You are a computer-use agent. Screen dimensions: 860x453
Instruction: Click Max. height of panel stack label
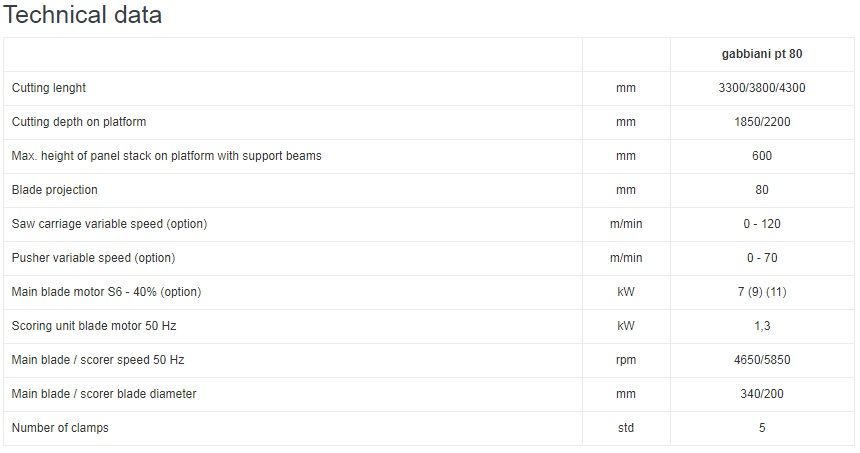pyautogui.click(x=167, y=156)
